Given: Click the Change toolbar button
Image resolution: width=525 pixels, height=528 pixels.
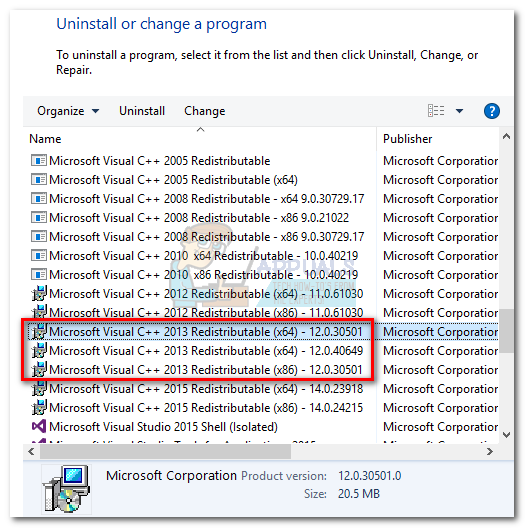Looking at the screenshot, I should [x=204, y=111].
